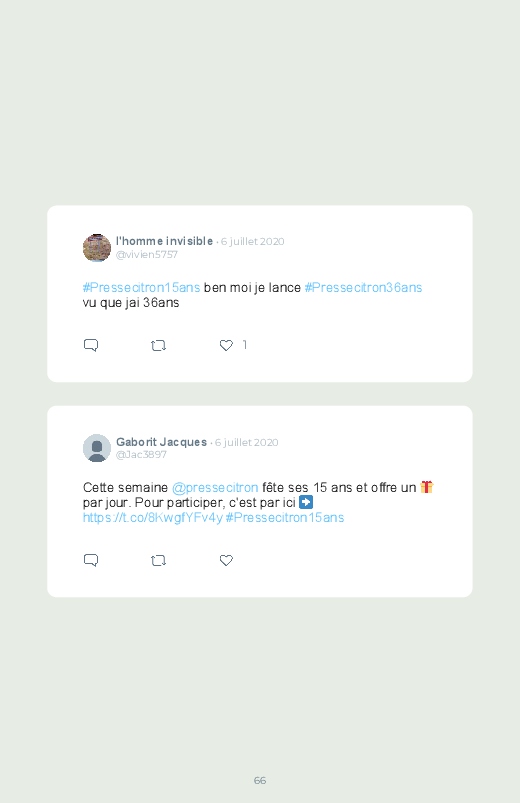Click the l'homme invisible display name
Viewport: 520px width, 803px height.
coord(164,241)
